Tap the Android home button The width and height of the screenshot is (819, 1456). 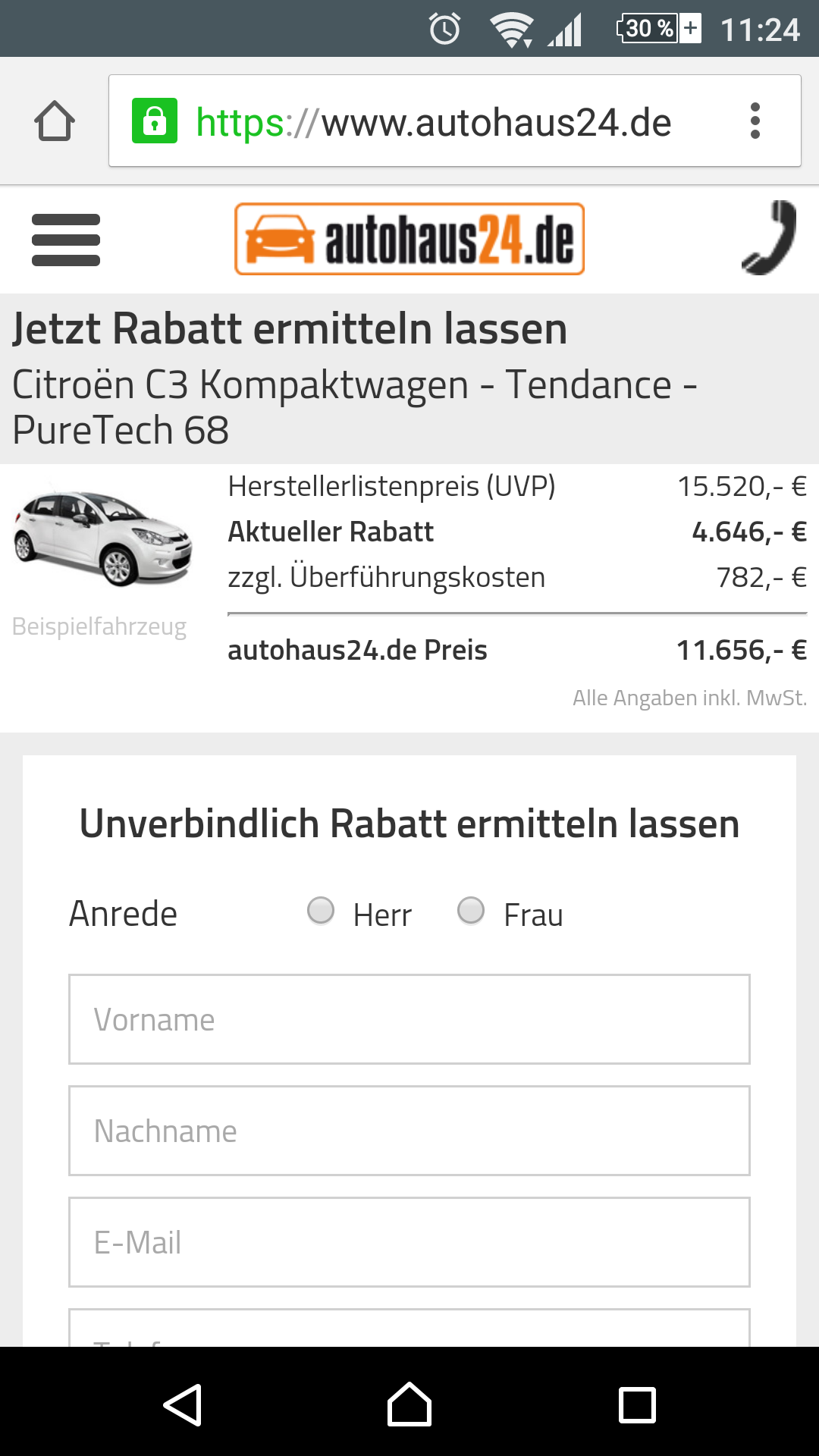click(409, 1404)
